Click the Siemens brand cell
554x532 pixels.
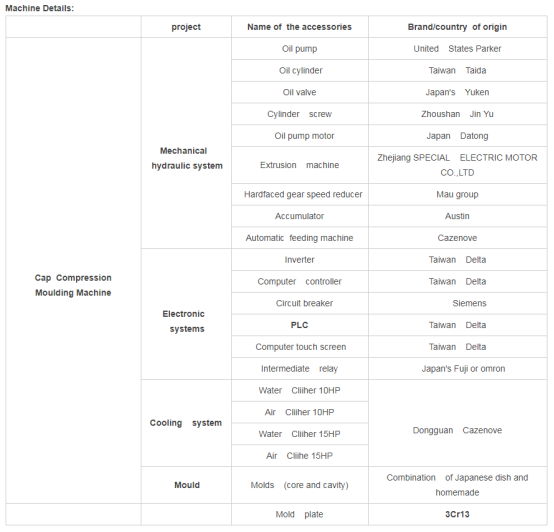pyautogui.click(x=458, y=303)
